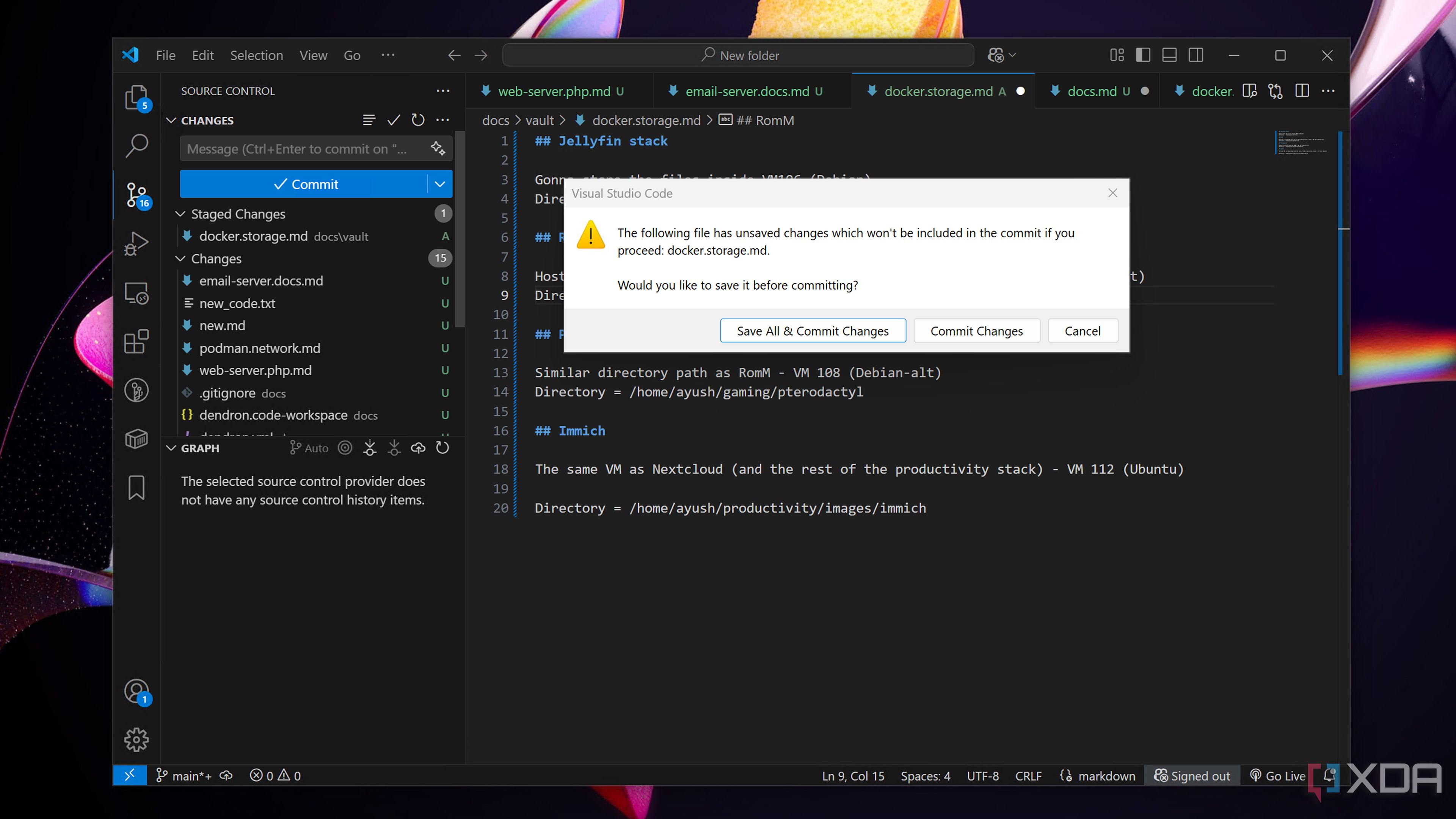This screenshot has height=819, width=1456.
Task: Open the Accounts icon with badge
Action: click(136, 691)
